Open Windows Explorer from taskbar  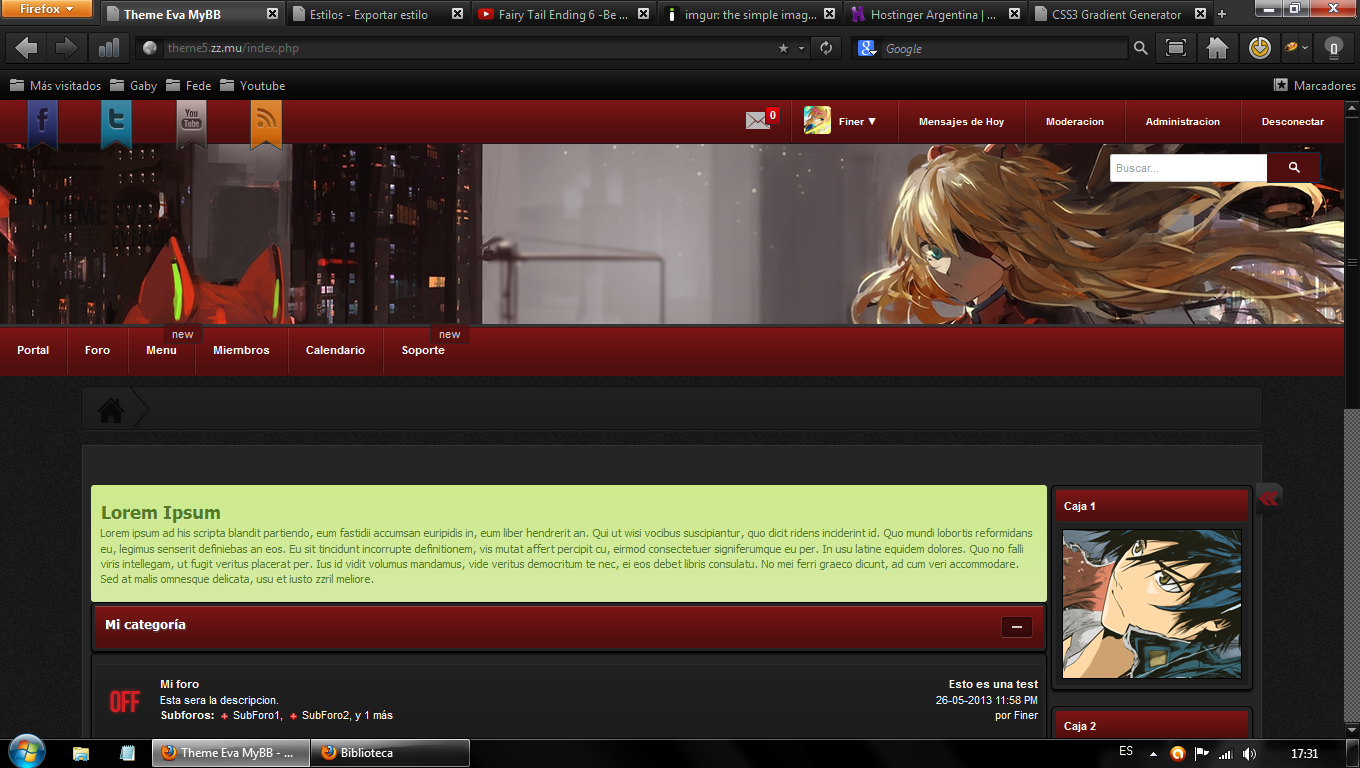tap(81, 753)
